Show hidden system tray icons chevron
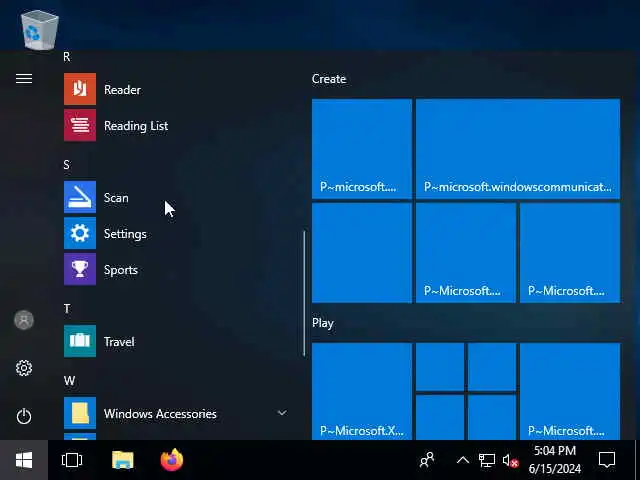The width and height of the screenshot is (640, 480). [463, 460]
